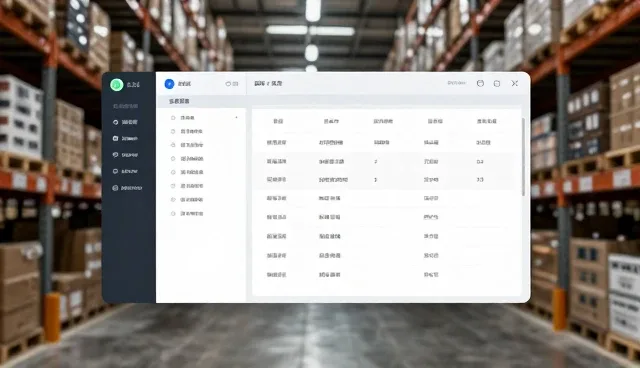Viewport: 640px width, 368px height.
Task: Select the eighth, last row of white list panel
Action: [x=201, y=214]
